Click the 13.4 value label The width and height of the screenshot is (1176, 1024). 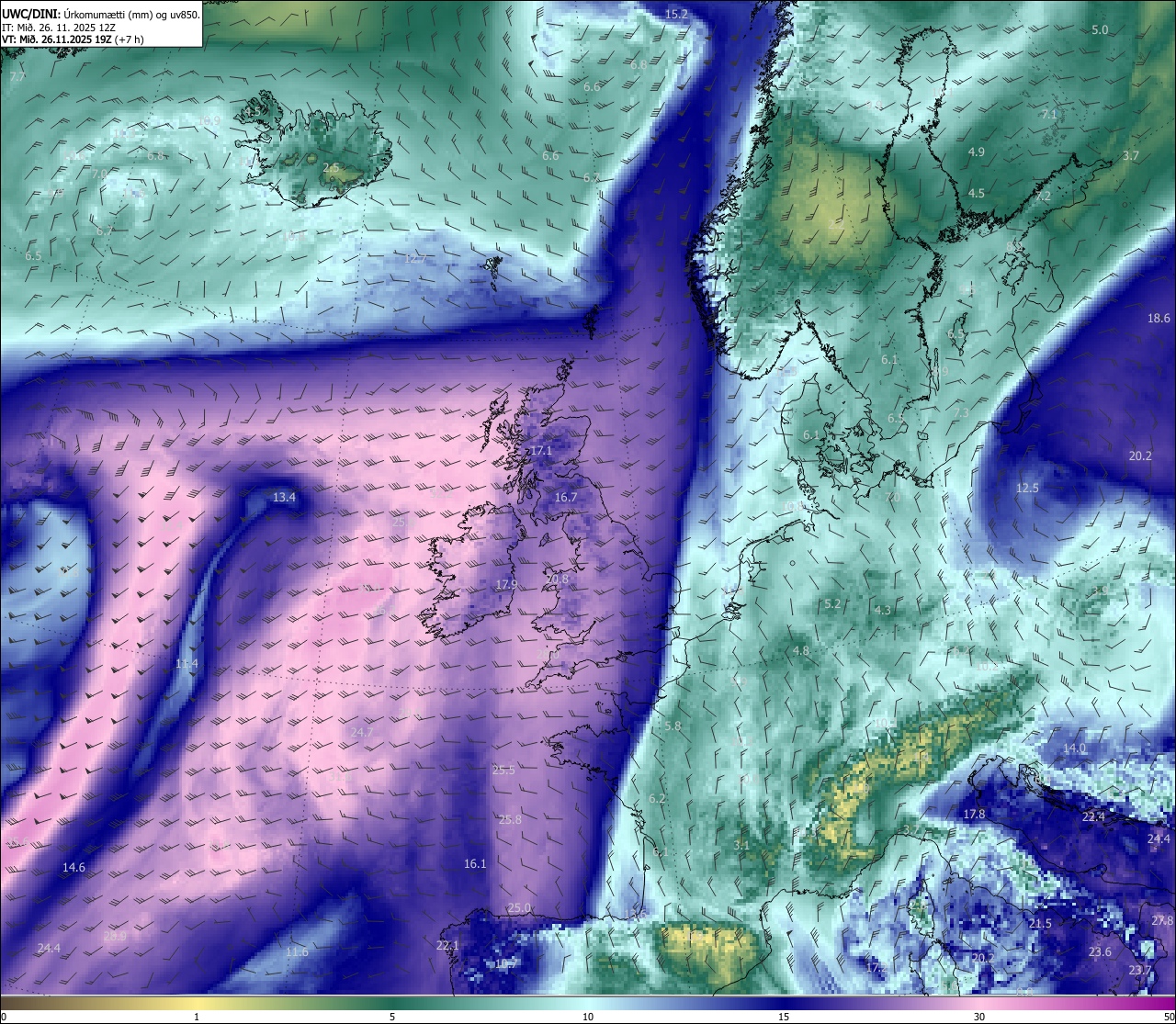(284, 498)
